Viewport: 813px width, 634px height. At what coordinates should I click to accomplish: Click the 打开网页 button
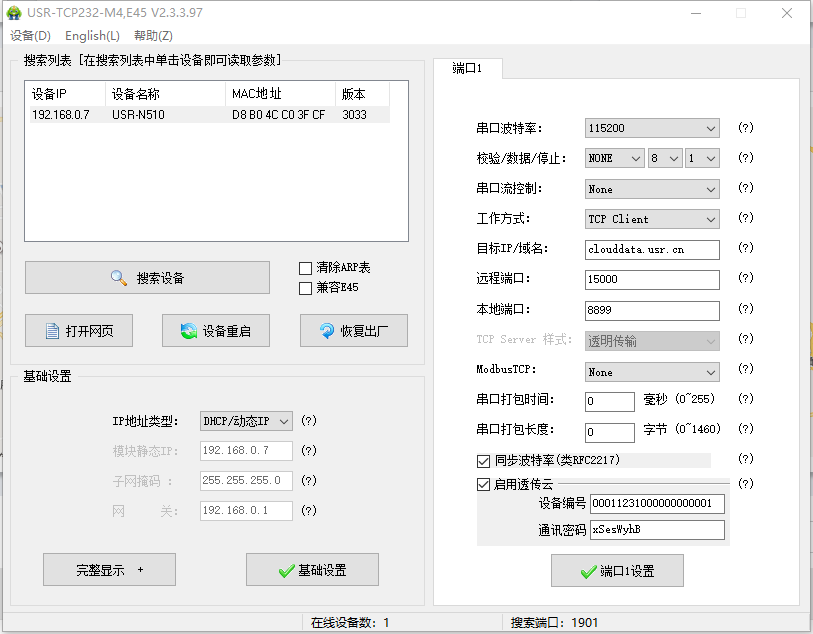pyautogui.click(x=79, y=330)
